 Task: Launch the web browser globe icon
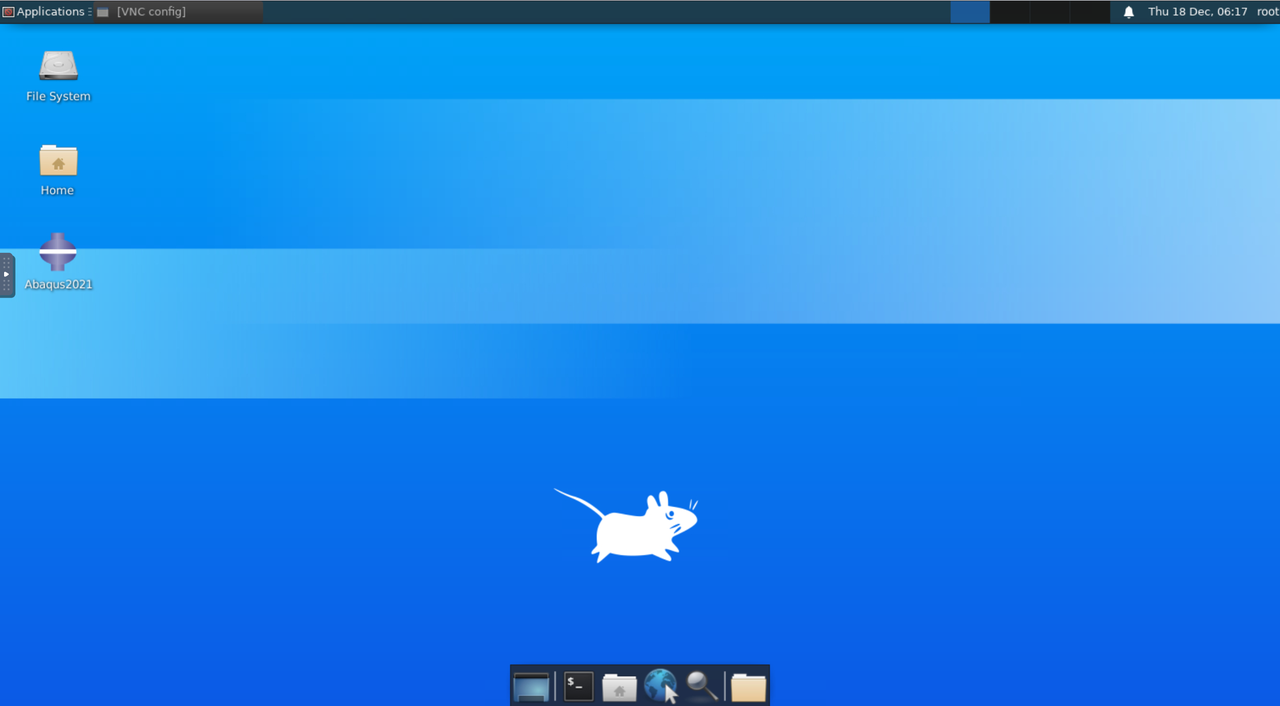[660, 686]
